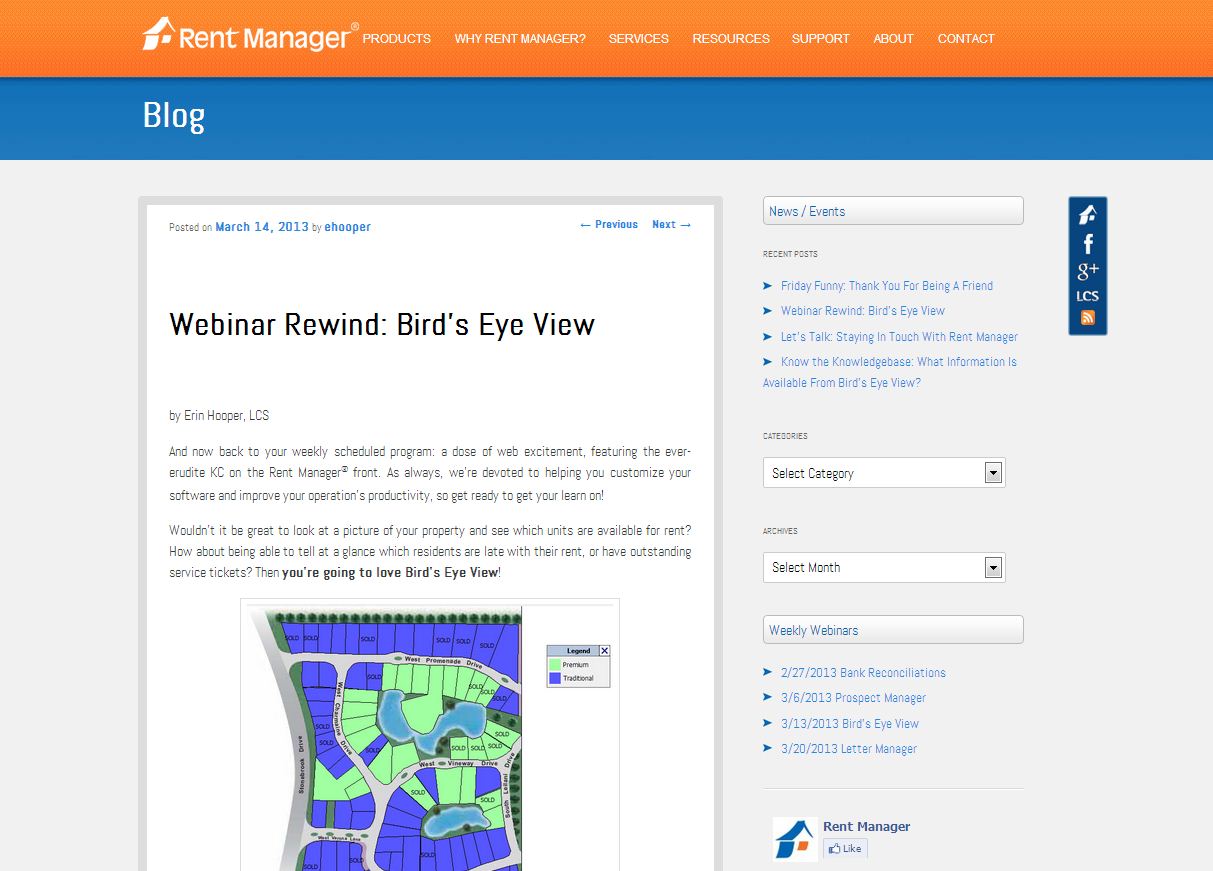Expand the Select Category dropdown

coord(884,473)
